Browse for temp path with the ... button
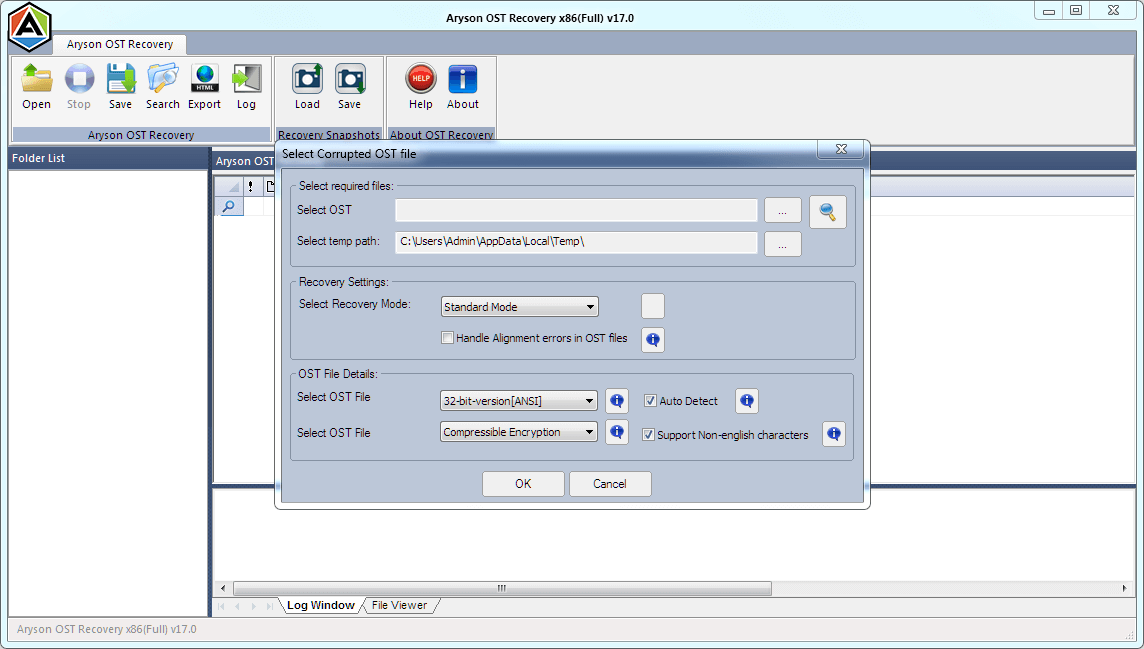Screen dimensions: 1144x649 click(x=783, y=244)
